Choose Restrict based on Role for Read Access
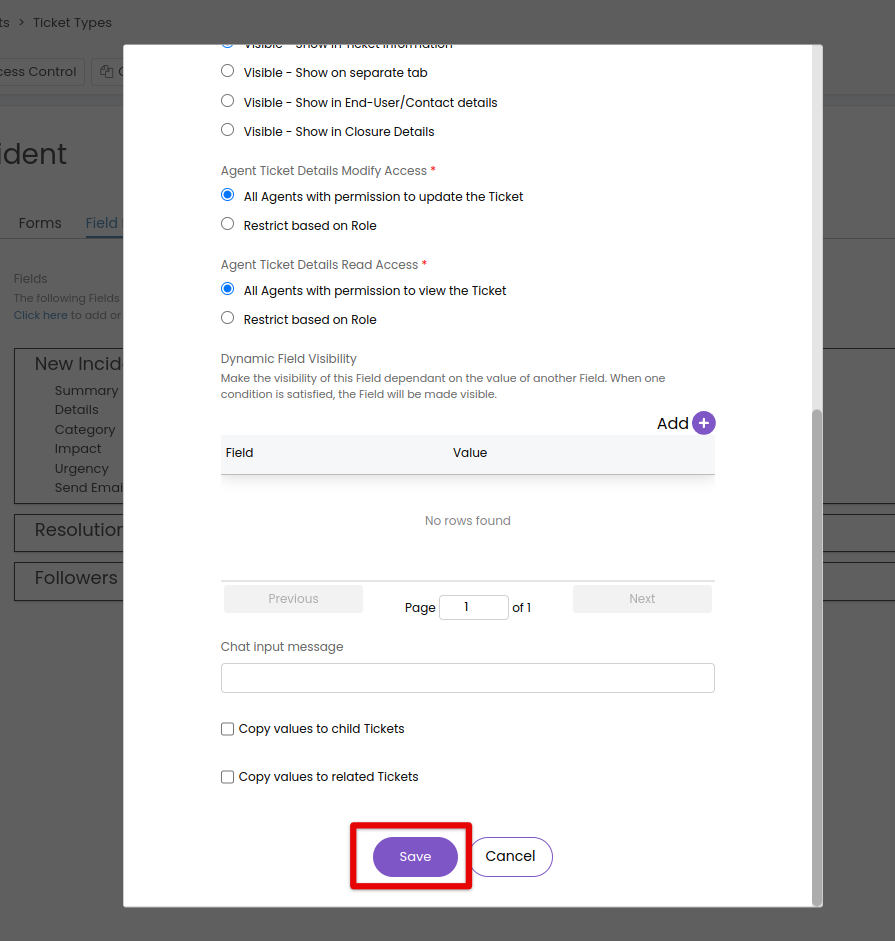 [227, 319]
